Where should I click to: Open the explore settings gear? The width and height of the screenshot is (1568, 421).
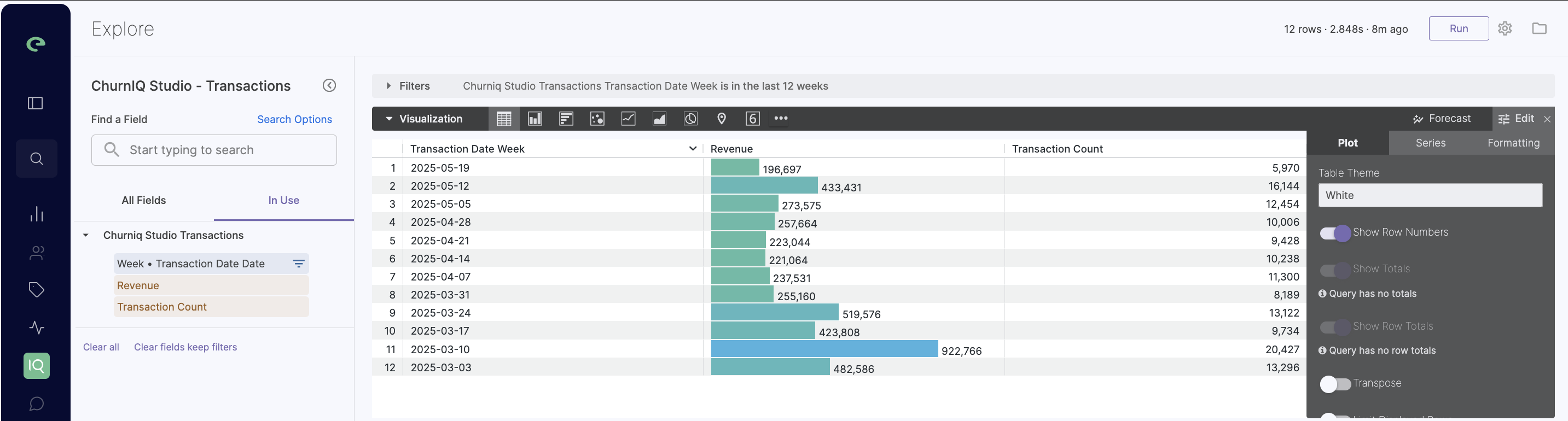[1505, 28]
